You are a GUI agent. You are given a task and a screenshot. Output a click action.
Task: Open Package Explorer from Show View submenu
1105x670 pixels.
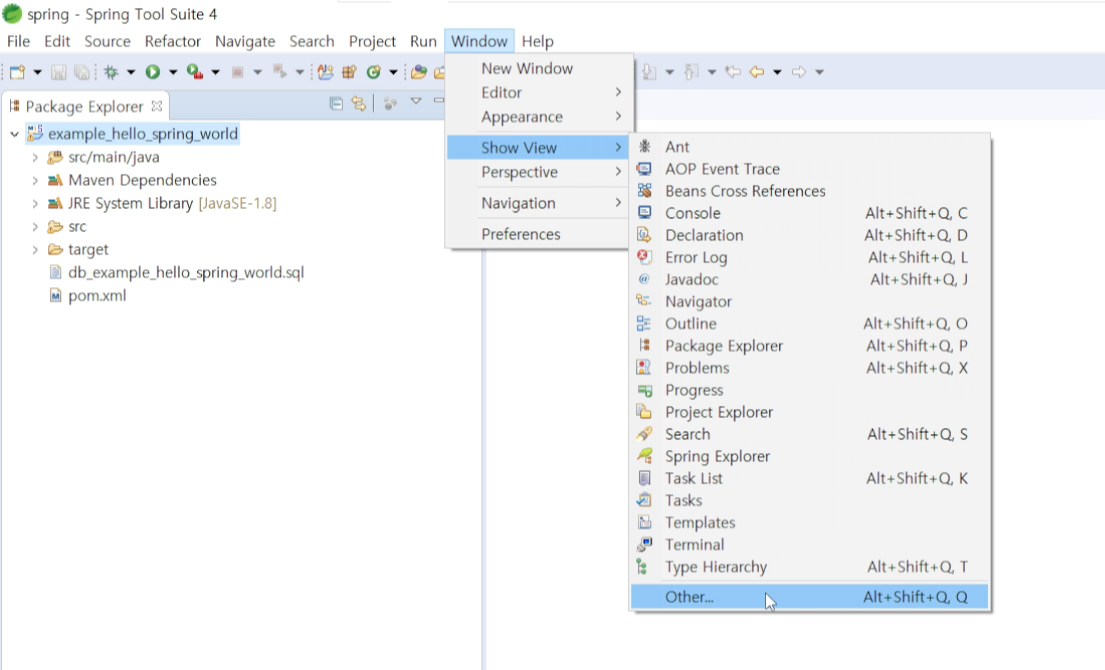810,346
